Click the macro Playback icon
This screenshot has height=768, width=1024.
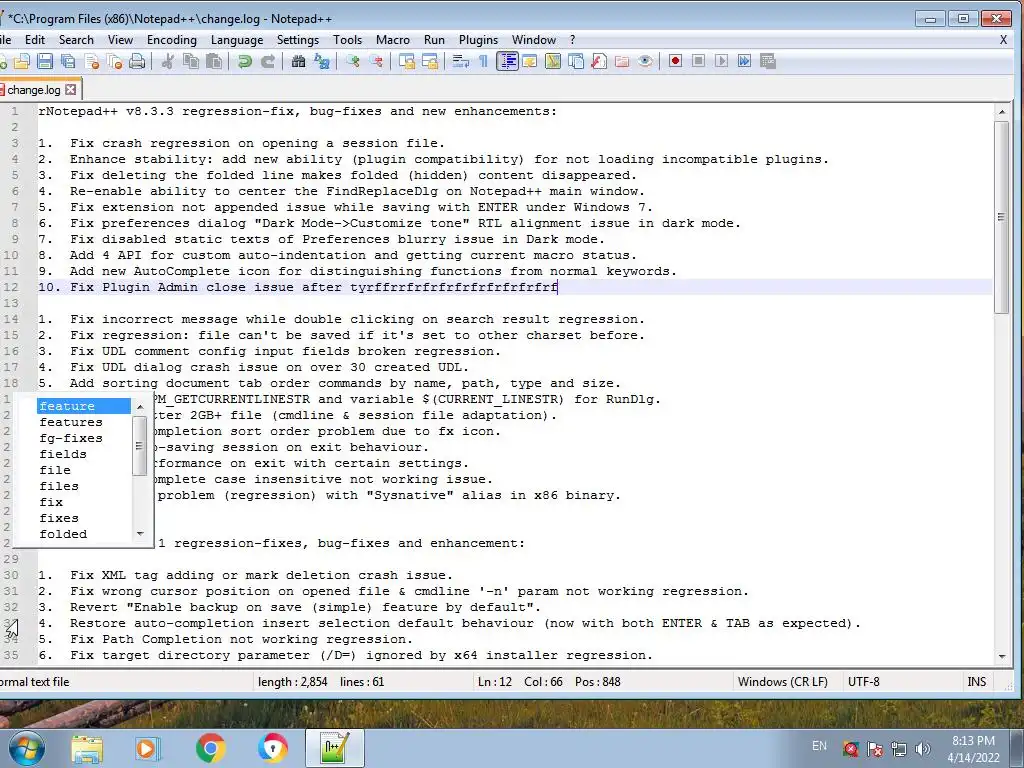click(722, 61)
